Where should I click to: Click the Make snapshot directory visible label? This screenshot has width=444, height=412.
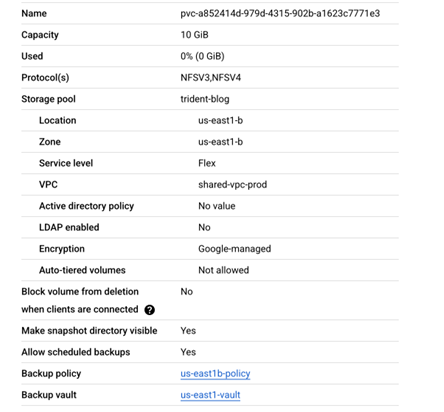[89, 331]
